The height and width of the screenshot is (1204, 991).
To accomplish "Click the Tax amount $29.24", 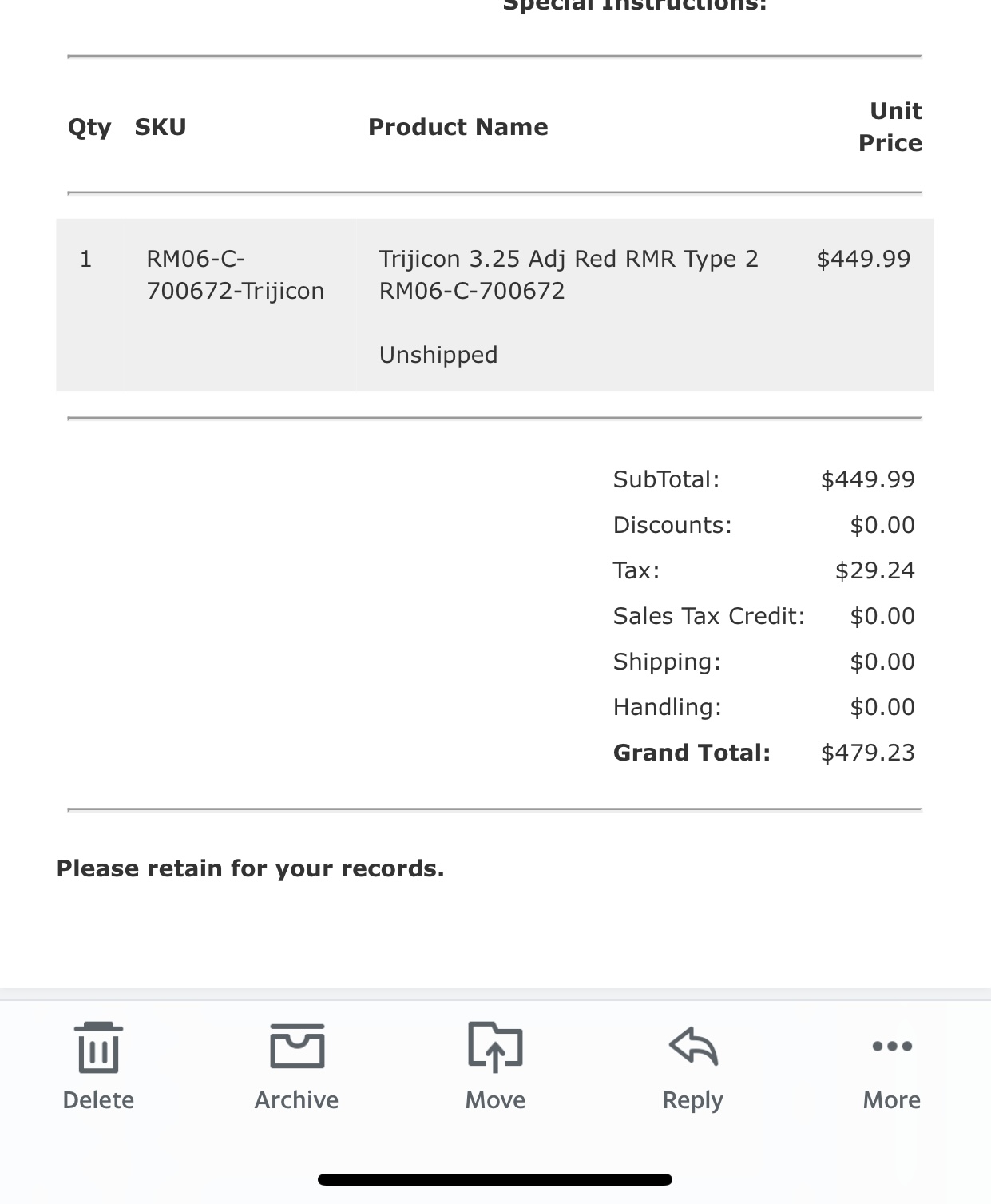I will tap(875, 570).
